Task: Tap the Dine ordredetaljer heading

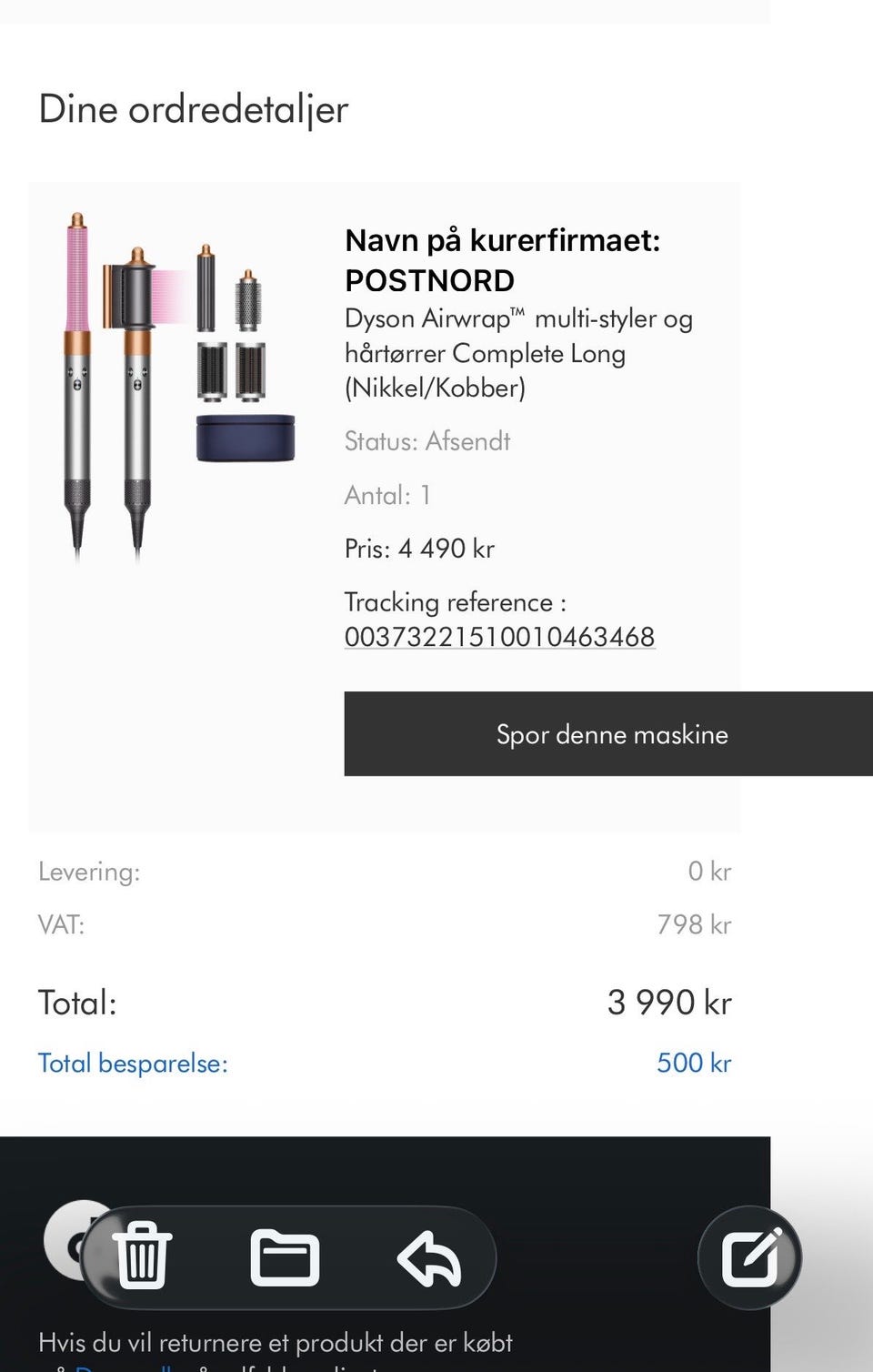Action: [194, 109]
